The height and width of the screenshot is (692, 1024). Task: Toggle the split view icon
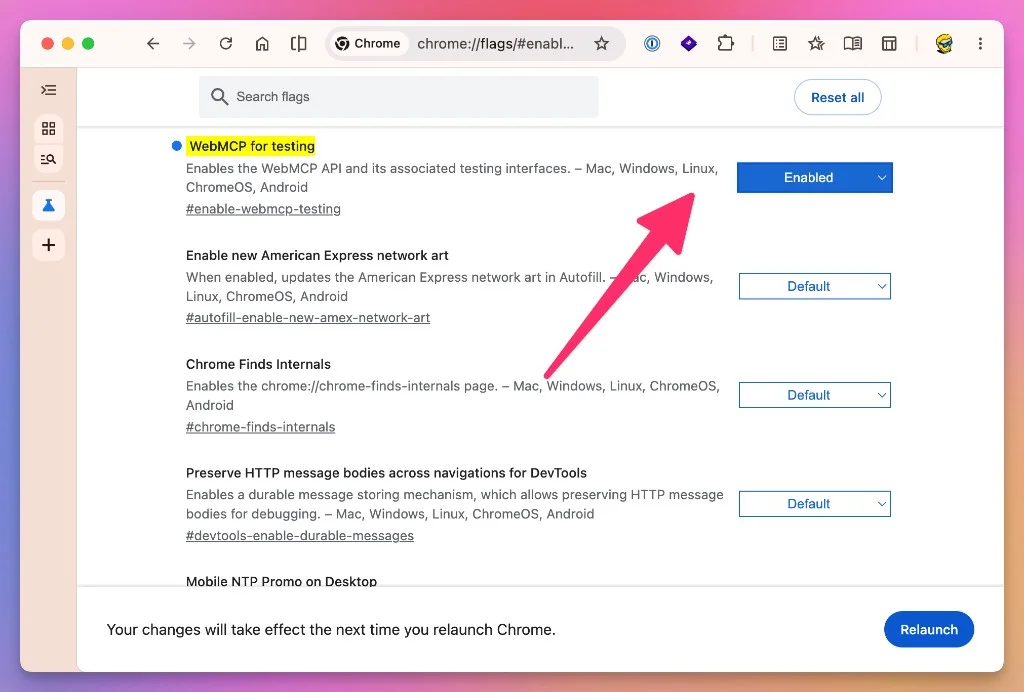tap(298, 44)
